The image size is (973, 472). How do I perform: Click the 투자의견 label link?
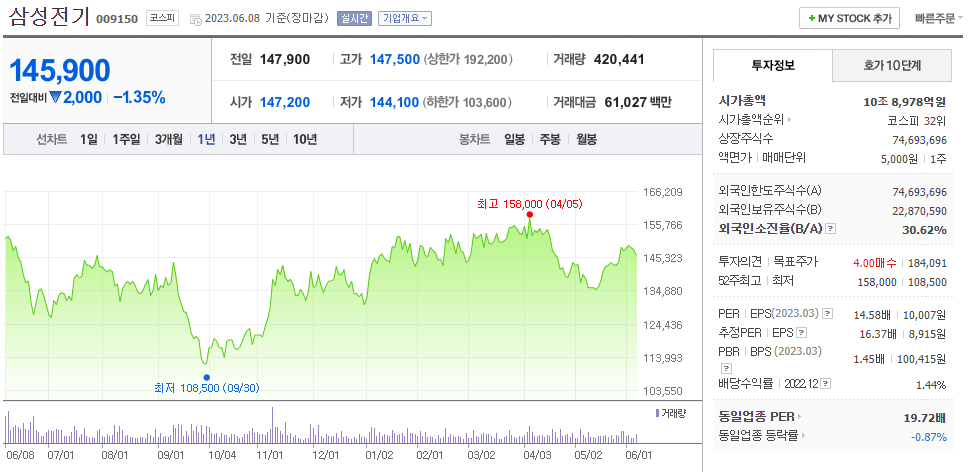(738, 262)
